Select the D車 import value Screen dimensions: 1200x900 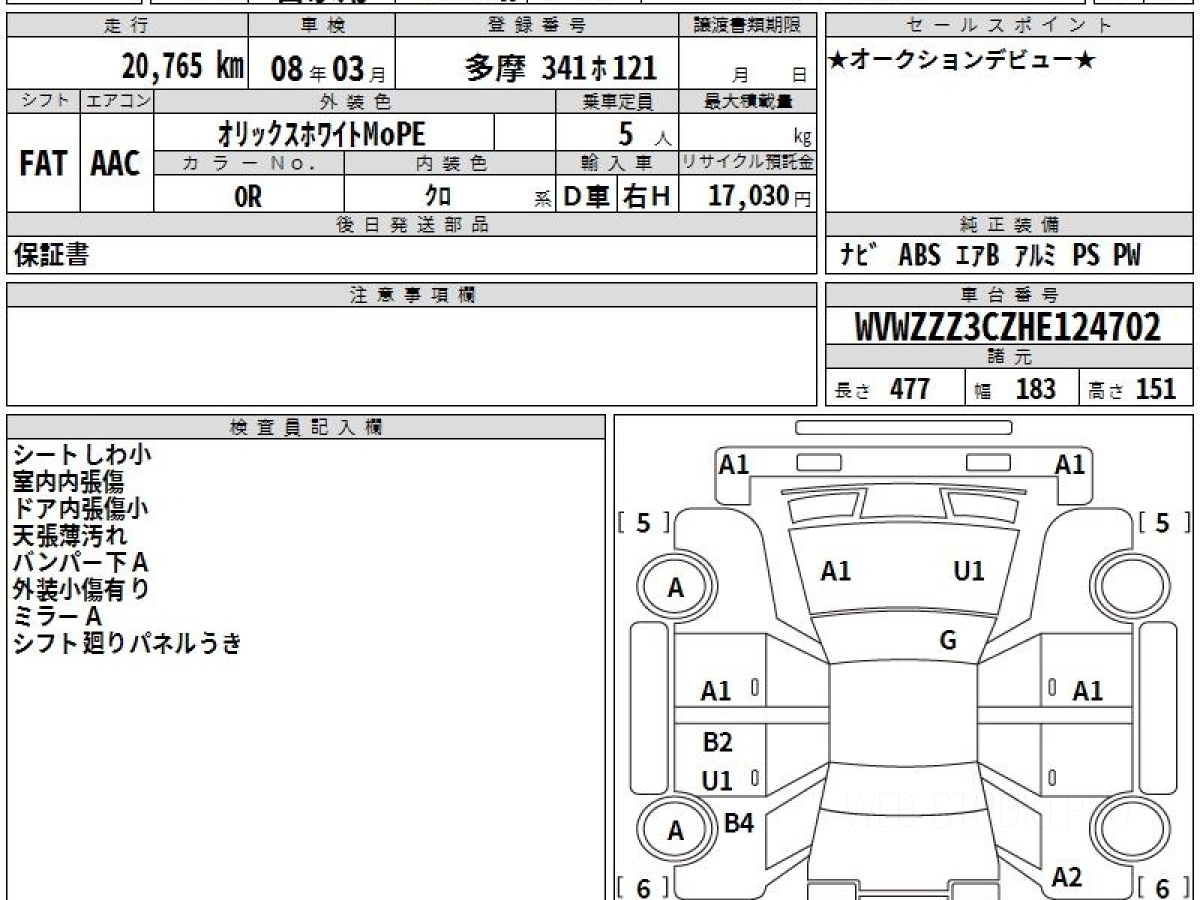pos(587,197)
